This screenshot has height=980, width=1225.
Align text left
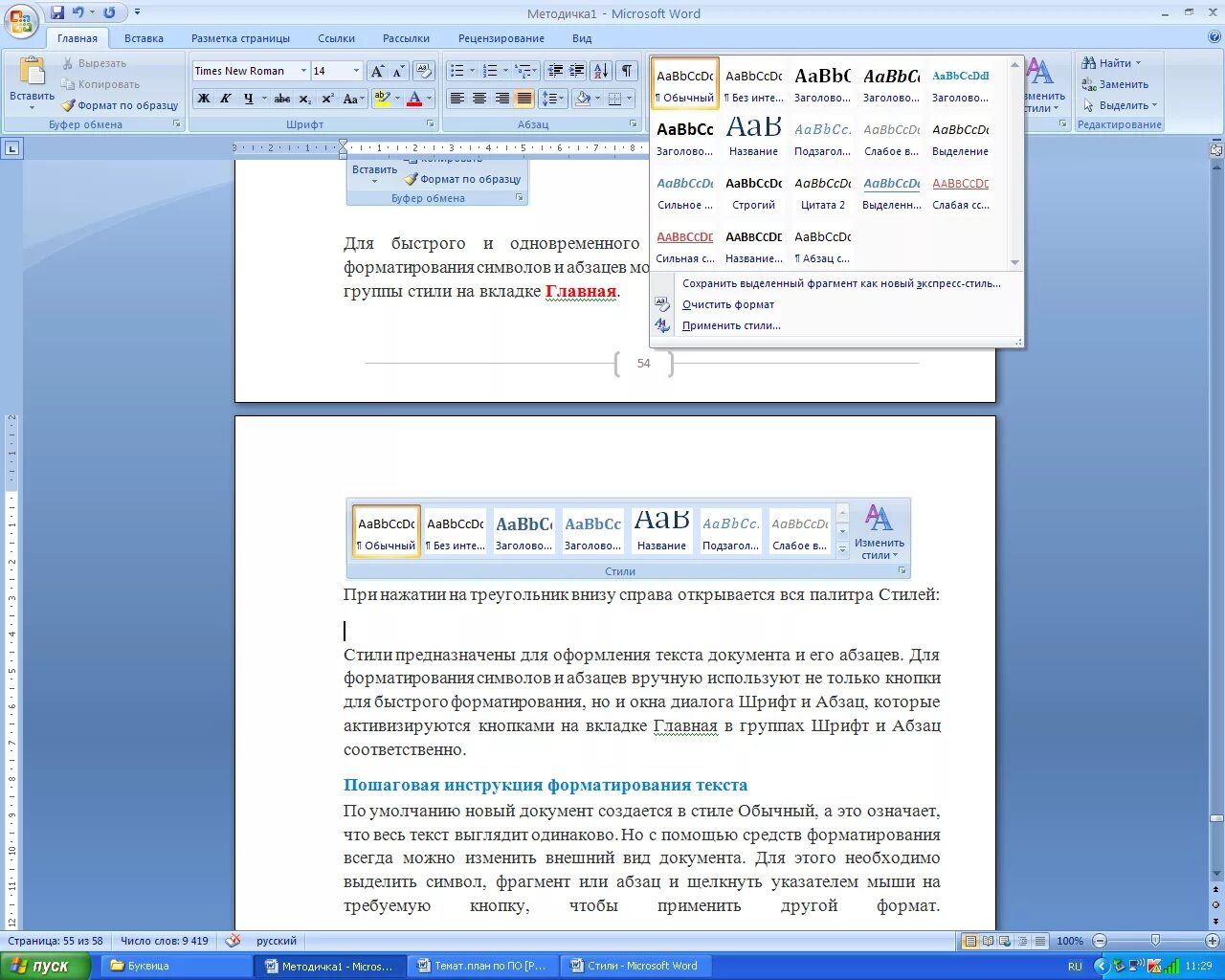pyautogui.click(x=457, y=98)
